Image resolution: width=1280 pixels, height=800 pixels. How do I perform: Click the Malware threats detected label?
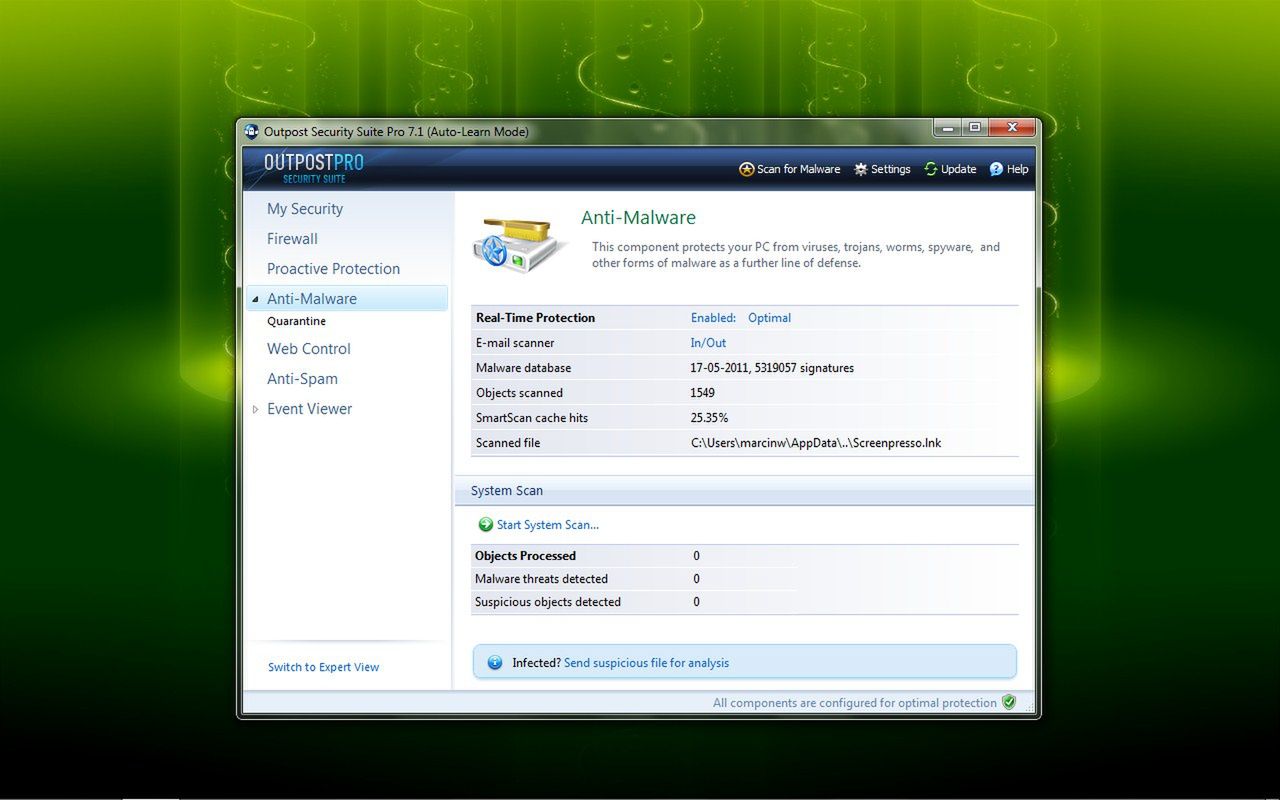(x=541, y=579)
